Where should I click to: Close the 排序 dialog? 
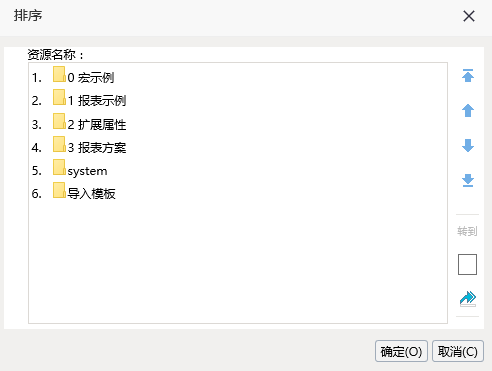tap(469, 16)
